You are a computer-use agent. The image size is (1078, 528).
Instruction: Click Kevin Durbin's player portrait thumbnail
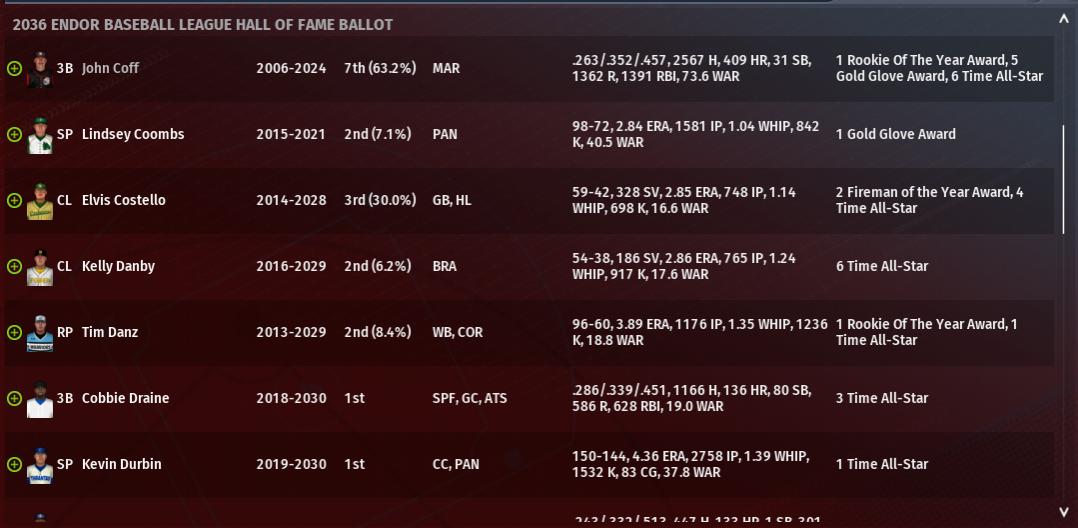pos(39,465)
